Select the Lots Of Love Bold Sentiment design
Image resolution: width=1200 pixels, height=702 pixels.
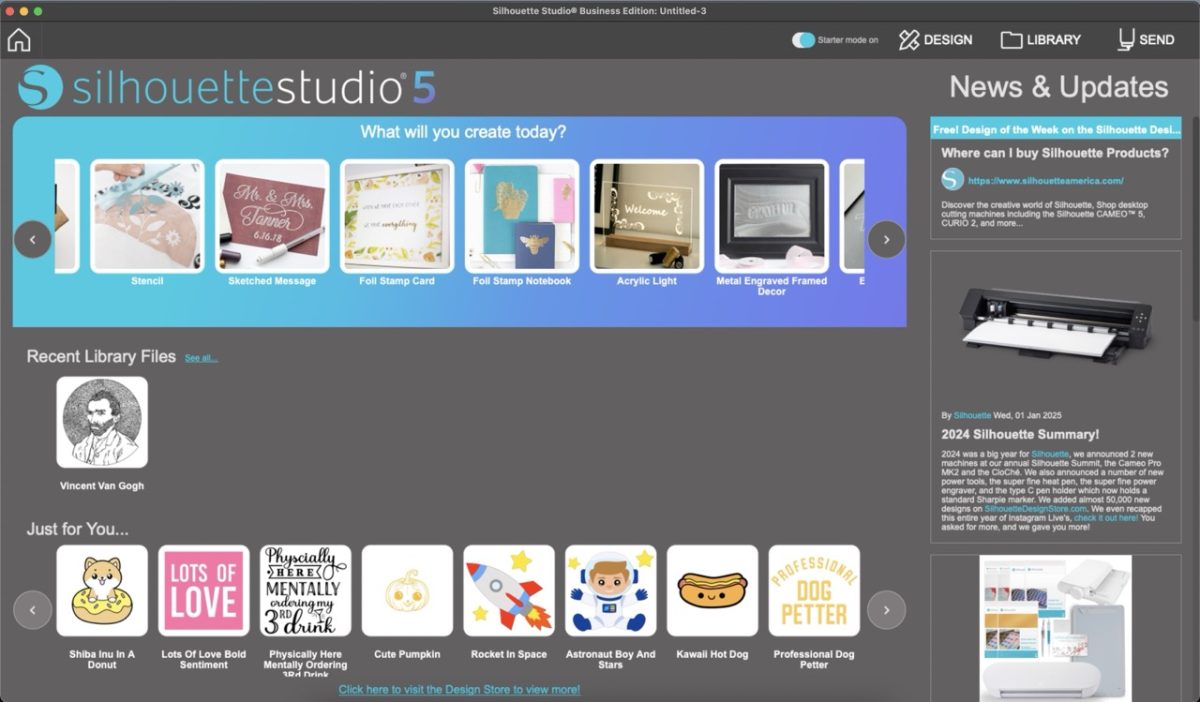click(x=204, y=591)
